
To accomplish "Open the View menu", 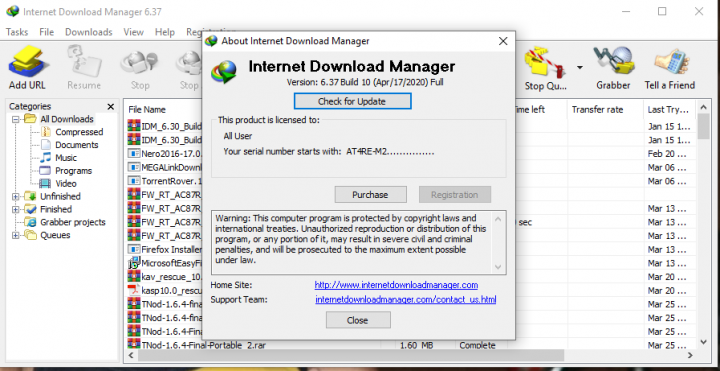I will (x=133, y=32).
